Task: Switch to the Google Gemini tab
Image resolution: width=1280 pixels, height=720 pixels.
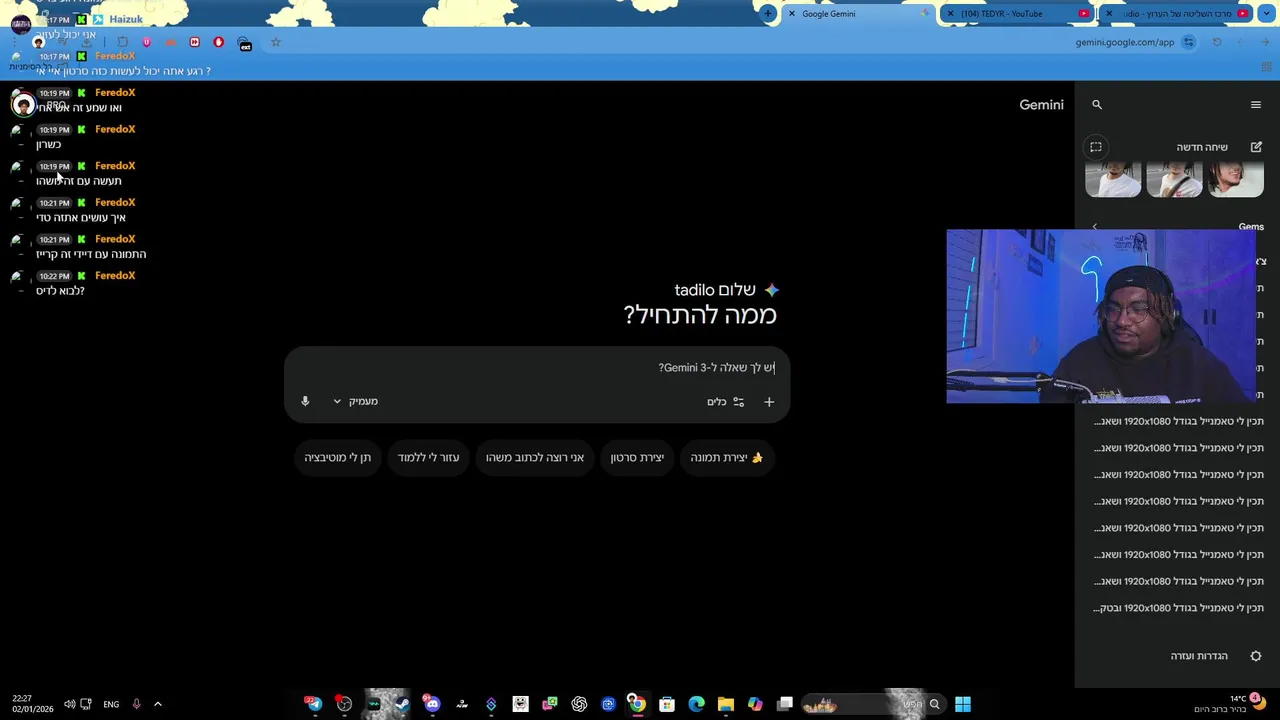Action: pyautogui.click(x=858, y=14)
